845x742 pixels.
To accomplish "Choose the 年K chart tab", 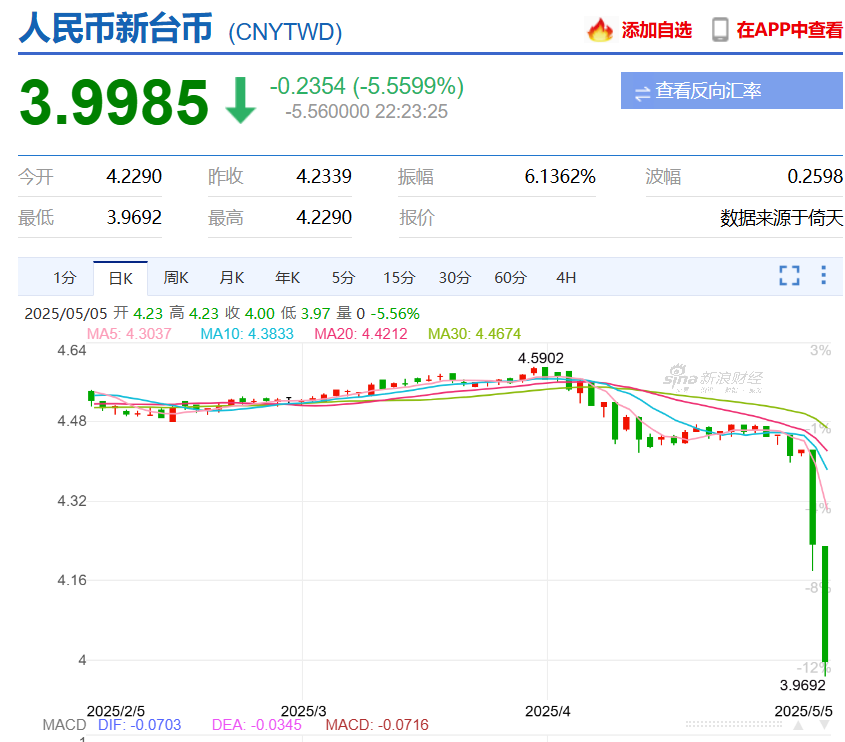I will tap(287, 278).
